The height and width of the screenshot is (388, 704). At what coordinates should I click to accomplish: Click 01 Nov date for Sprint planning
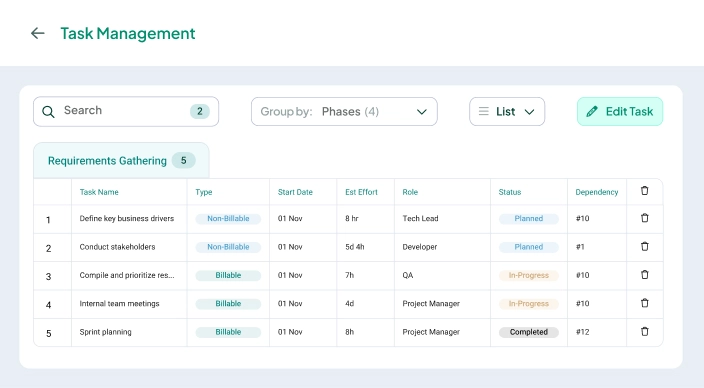290,332
